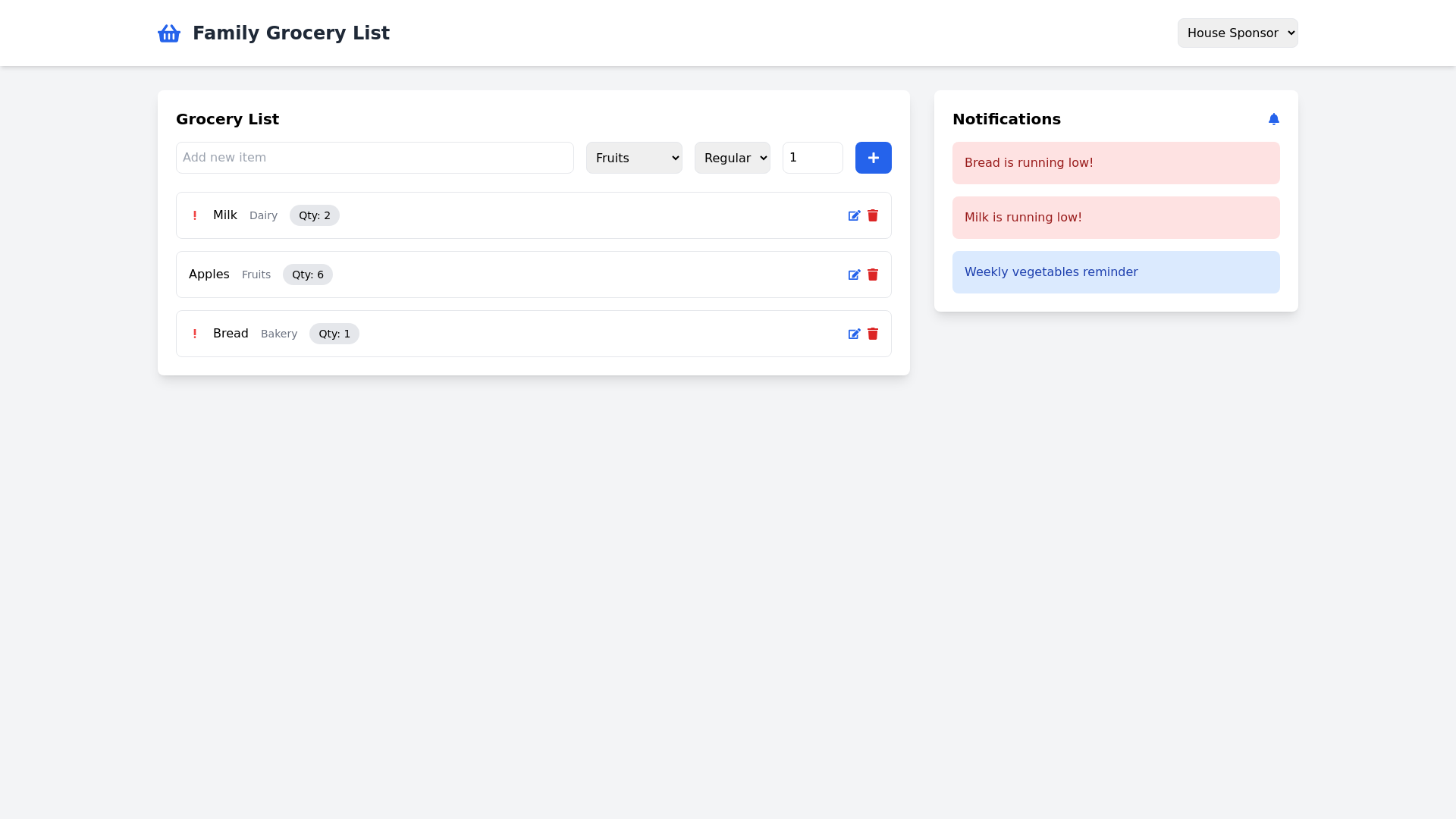The height and width of the screenshot is (819, 1456).
Task: Open the House Sponsor role dropdown
Action: [1237, 33]
